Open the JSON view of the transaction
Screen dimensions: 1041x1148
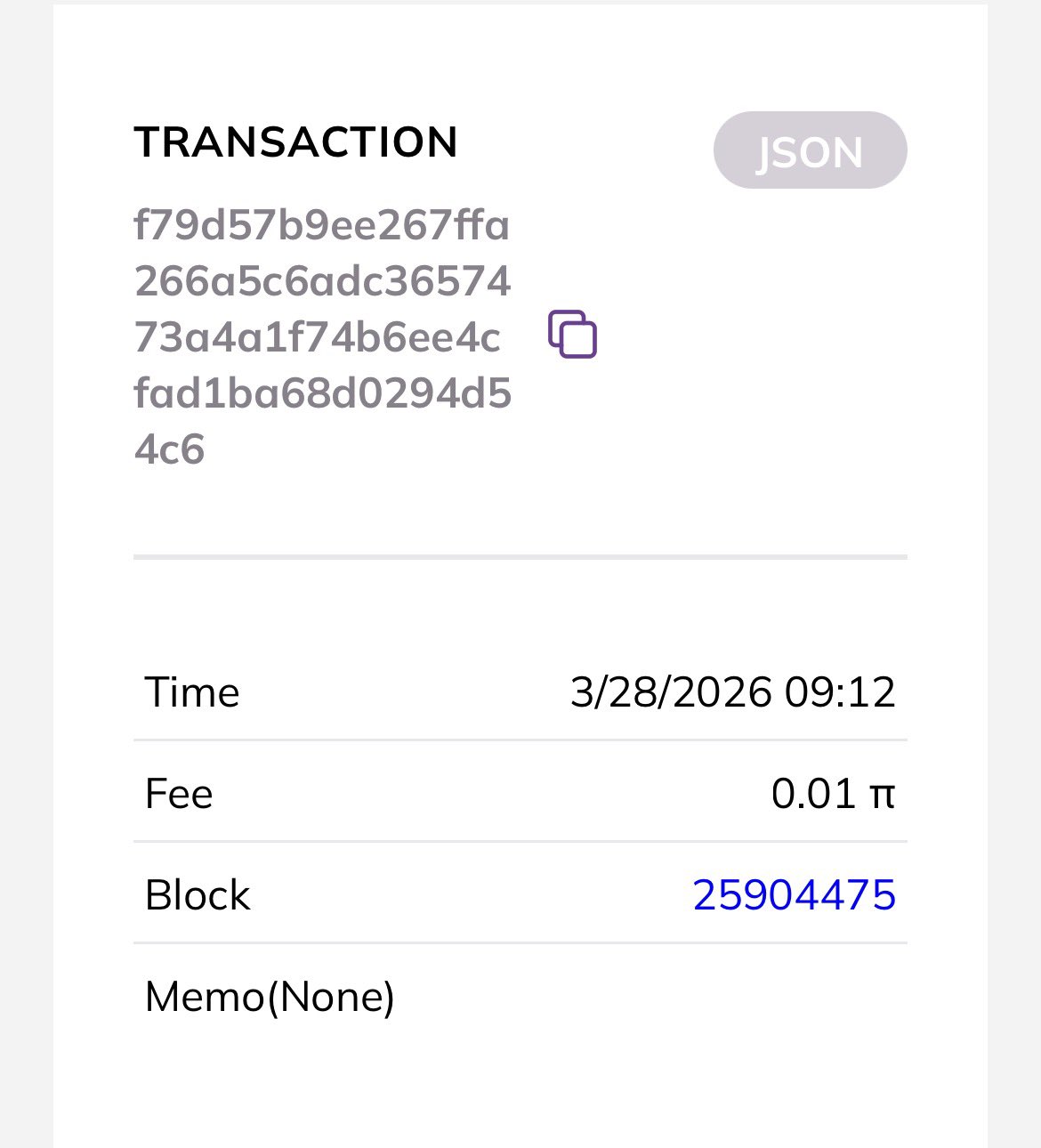(x=810, y=150)
